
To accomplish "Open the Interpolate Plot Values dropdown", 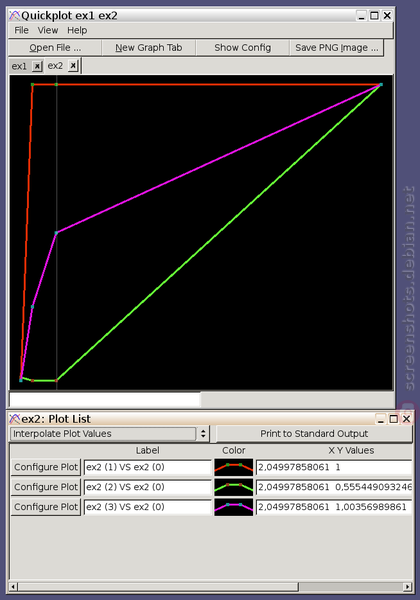I will click(109, 434).
